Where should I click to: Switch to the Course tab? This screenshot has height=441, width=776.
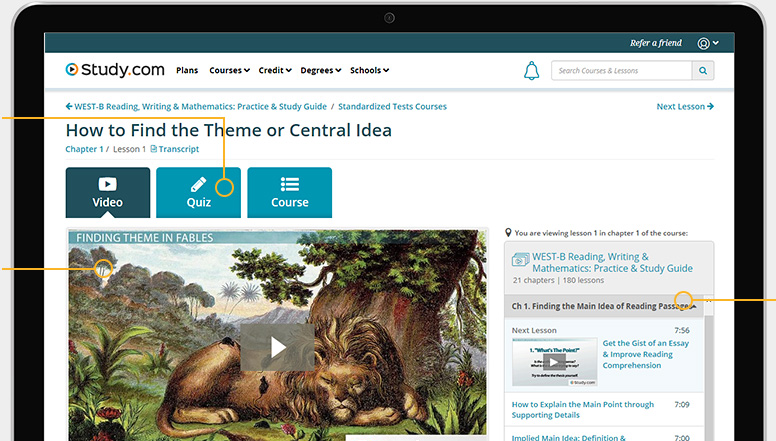(290, 193)
